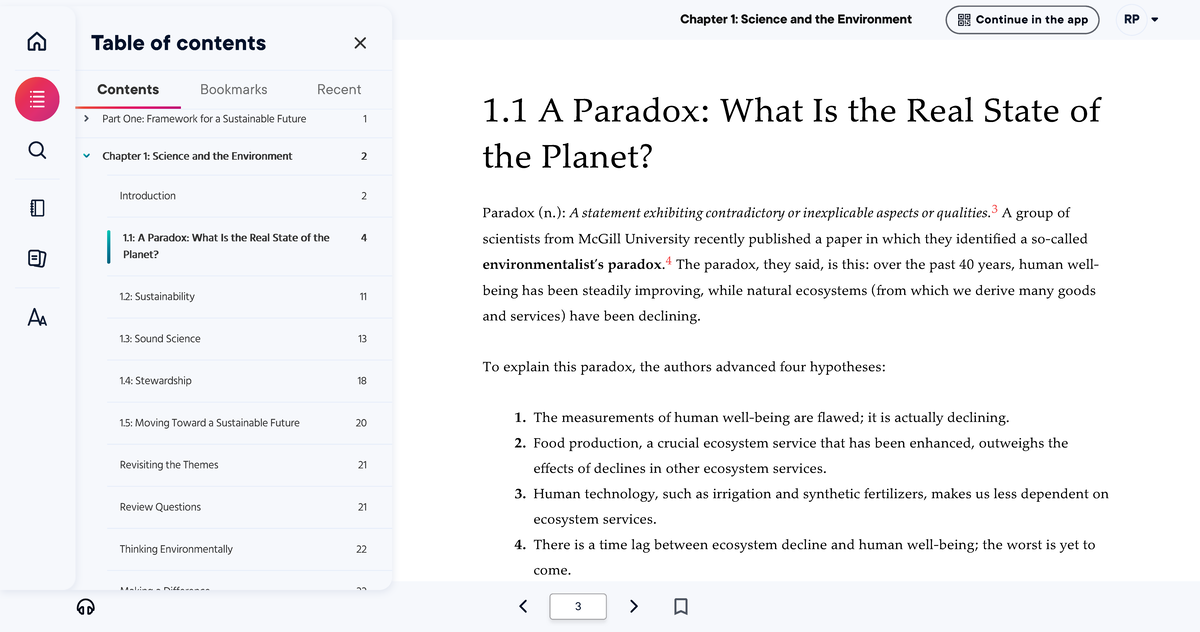Click the bold term environmentalist's paradox
The width and height of the screenshot is (1200, 632).
point(572,265)
